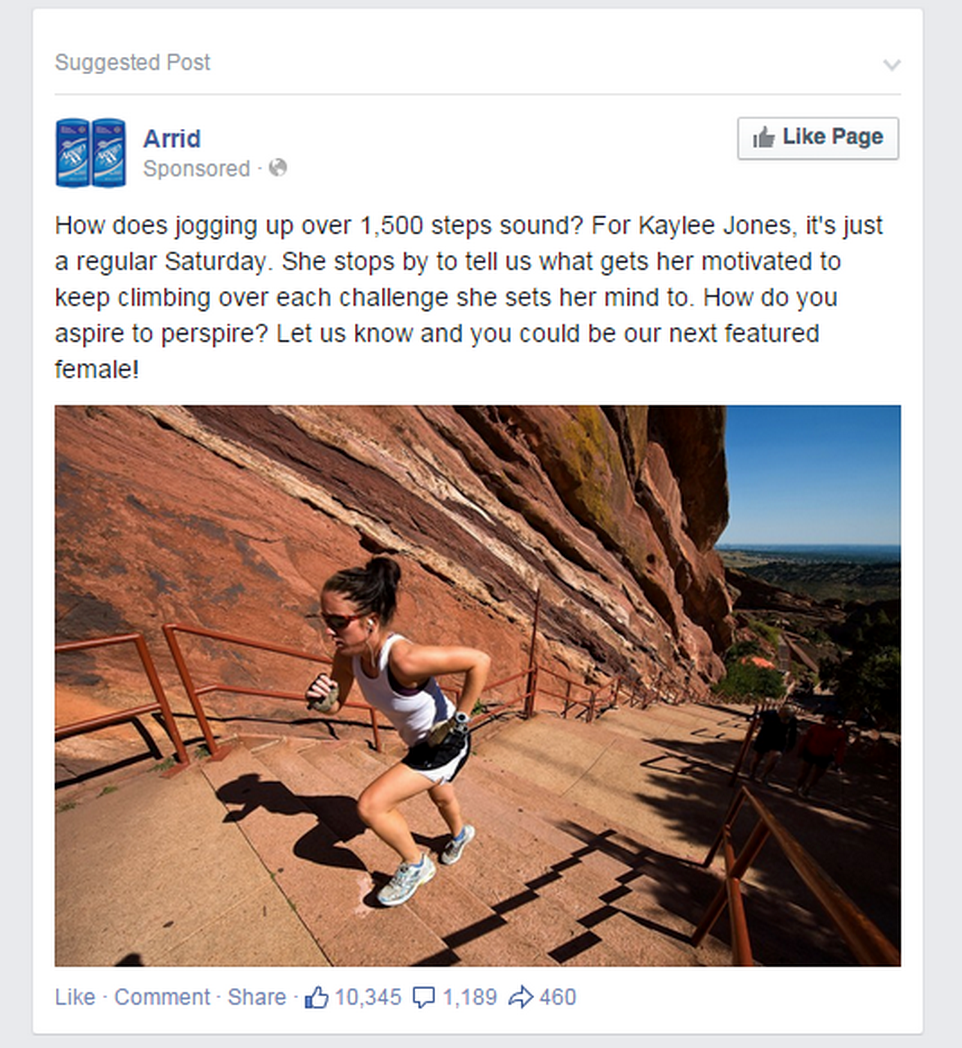The width and height of the screenshot is (962, 1048).
Task: Click the thumbs-up likes count icon
Action: 316,997
